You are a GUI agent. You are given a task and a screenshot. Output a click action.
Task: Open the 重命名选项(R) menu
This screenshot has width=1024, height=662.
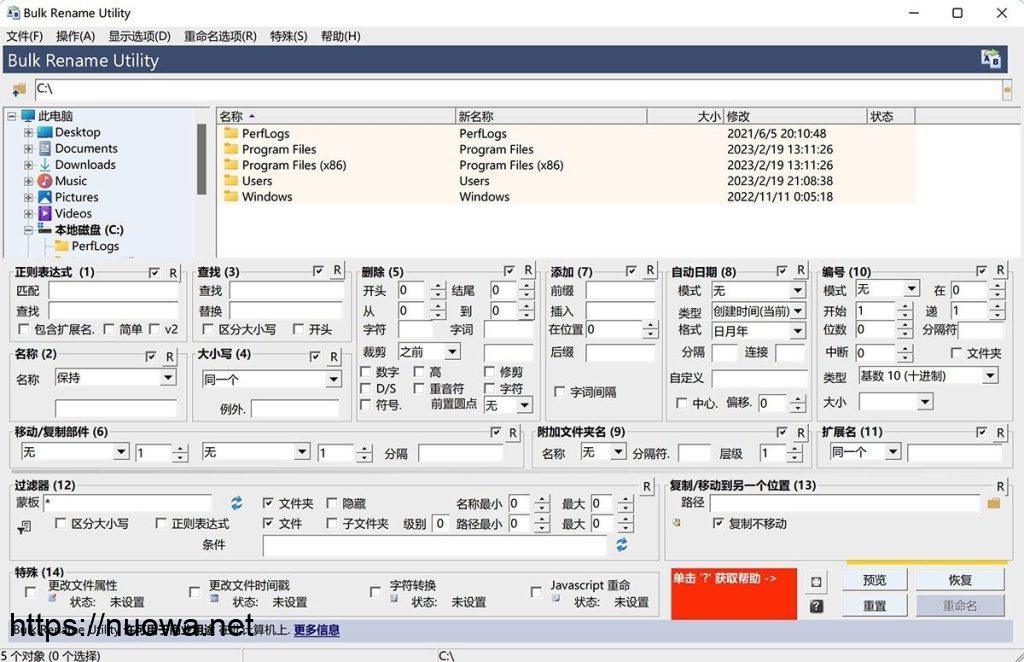click(220, 36)
